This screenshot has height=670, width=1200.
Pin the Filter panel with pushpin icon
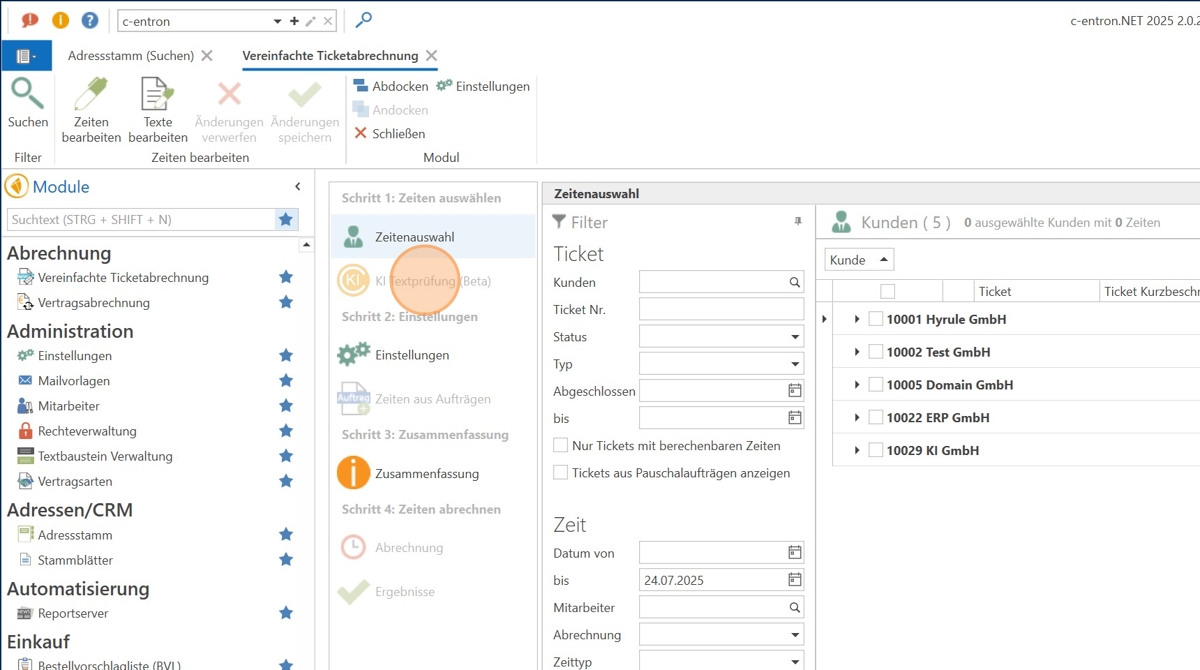(x=798, y=221)
